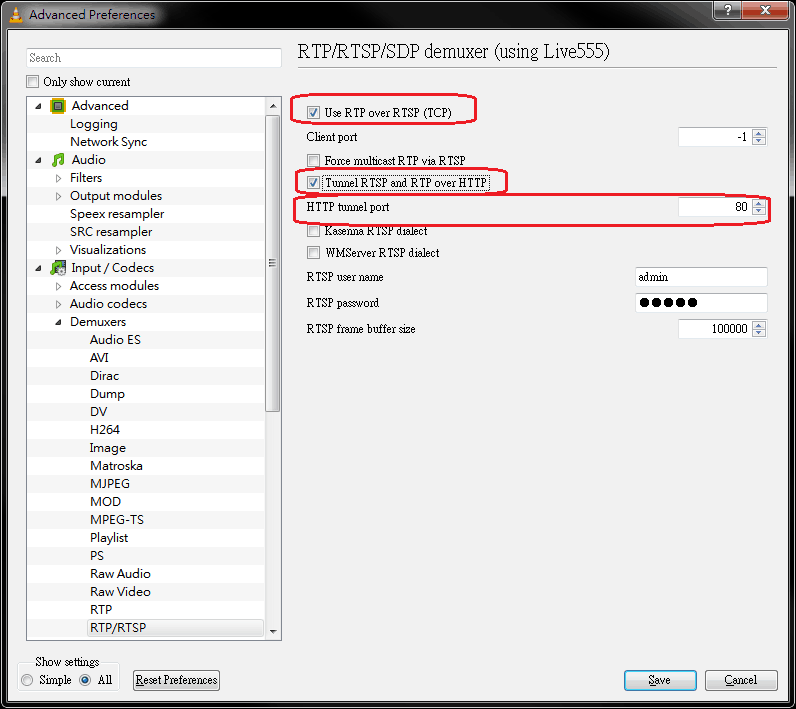Select Speex resampler tree item

tap(117, 214)
